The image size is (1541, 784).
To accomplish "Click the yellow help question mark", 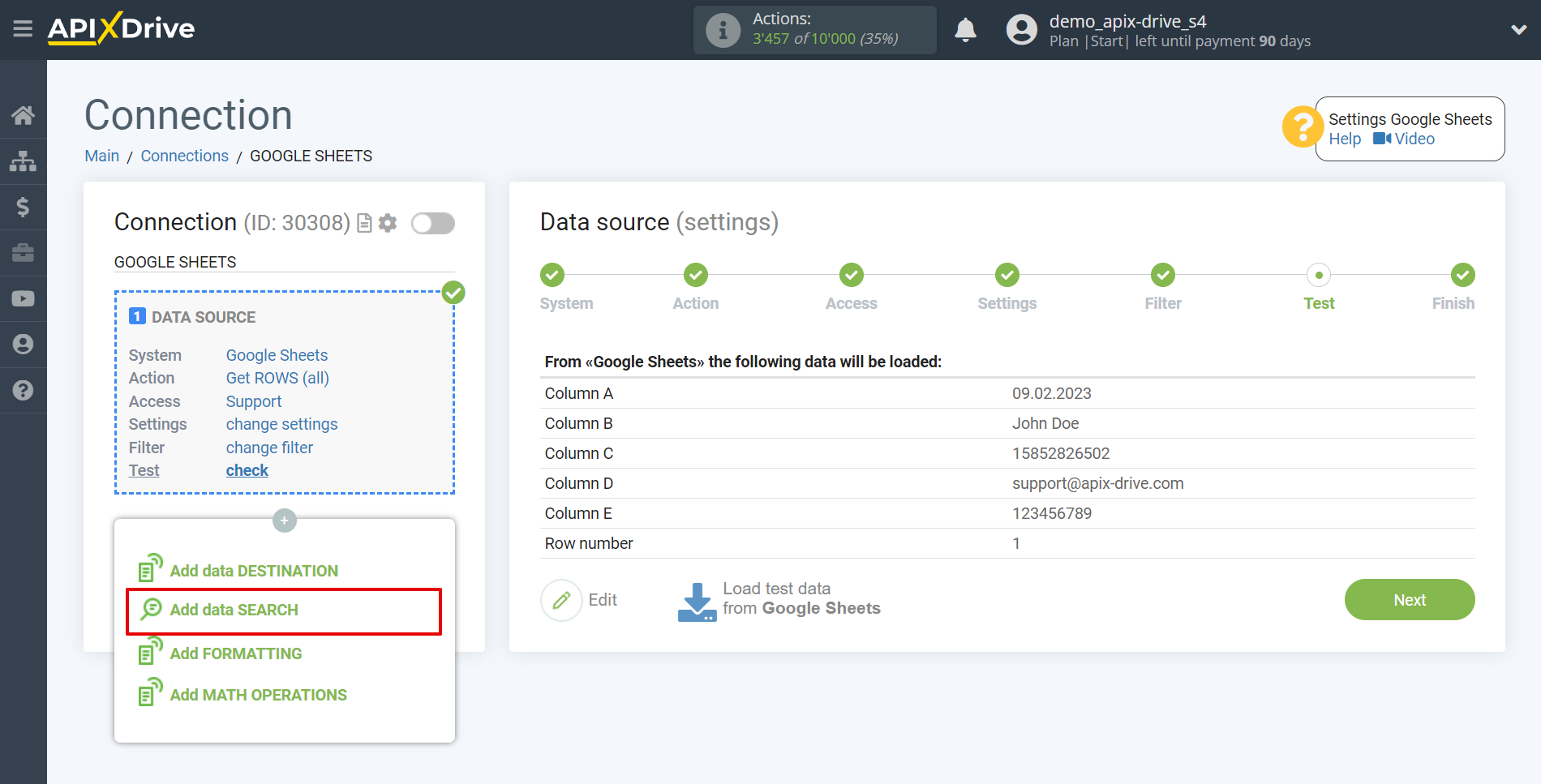I will [1303, 127].
